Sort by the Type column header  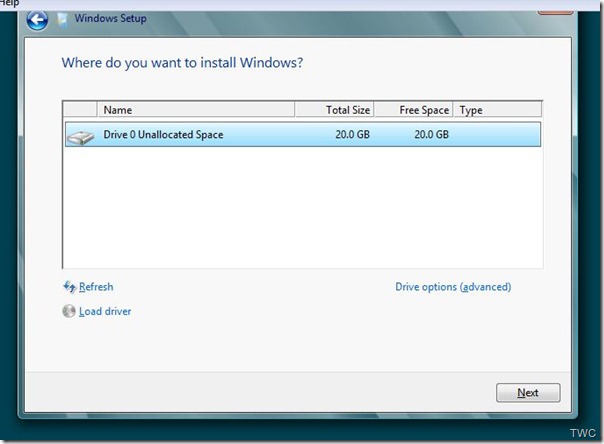[x=498, y=110]
